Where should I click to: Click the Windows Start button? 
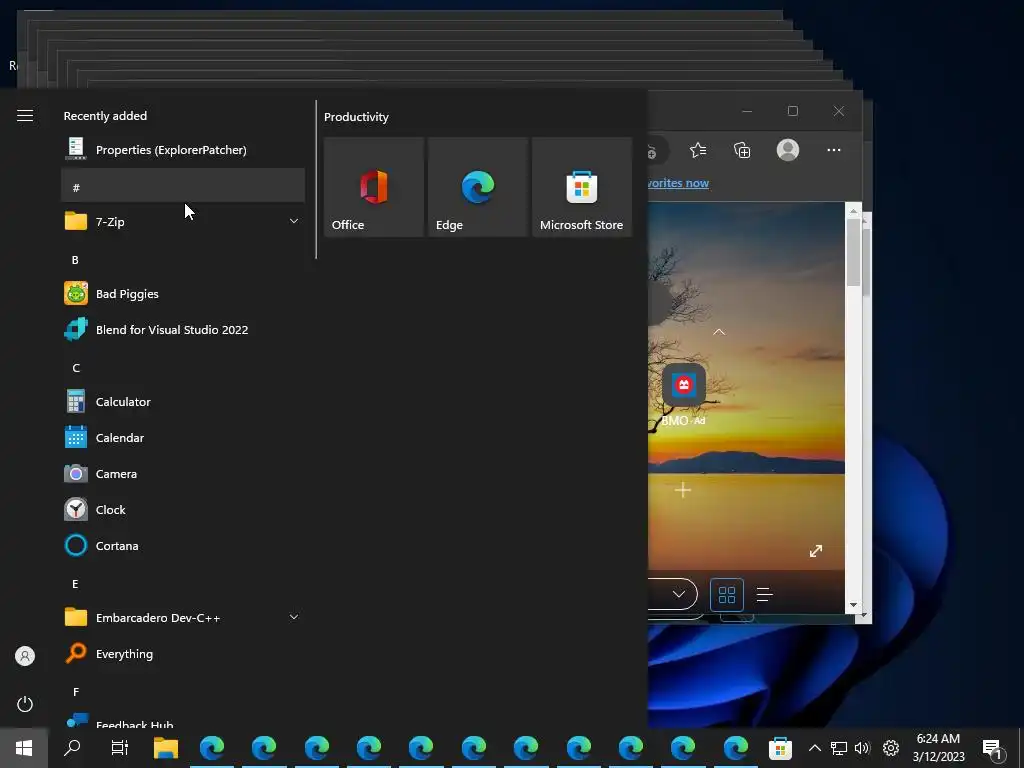pyautogui.click(x=24, y=748)
